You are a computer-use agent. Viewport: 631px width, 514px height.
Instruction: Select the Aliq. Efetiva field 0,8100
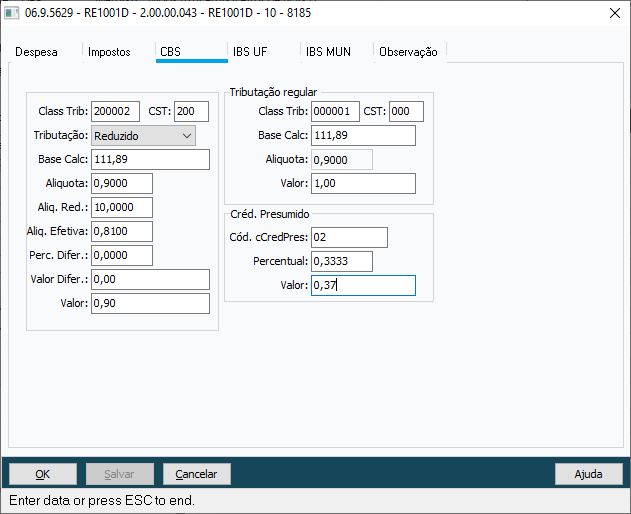[122, 231]
